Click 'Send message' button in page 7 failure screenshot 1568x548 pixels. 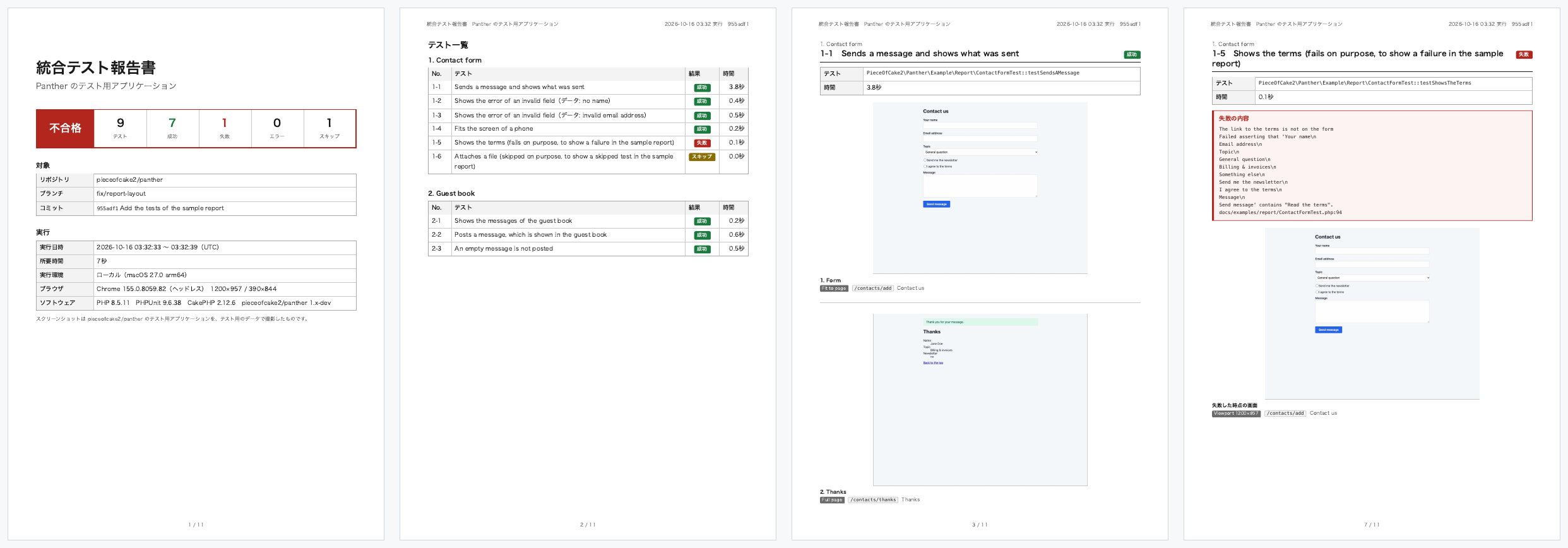pyautogui.click(x=1329, y=330)
